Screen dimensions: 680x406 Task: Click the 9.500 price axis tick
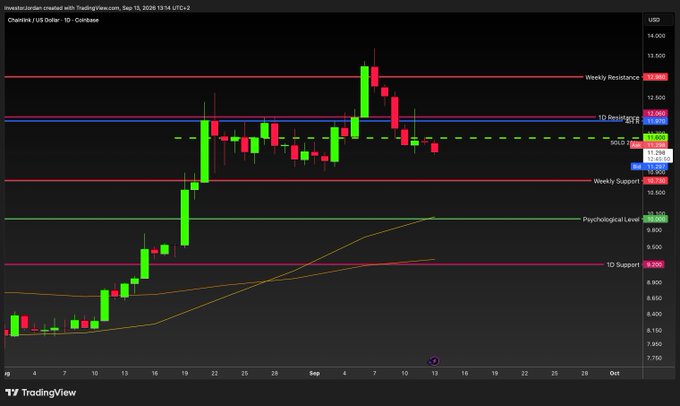655,247
